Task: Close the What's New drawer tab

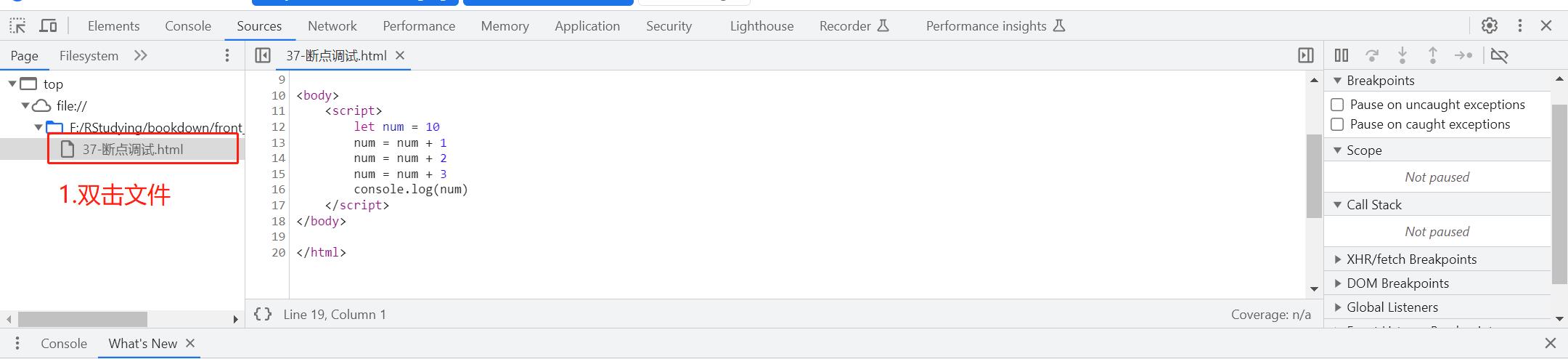Action: click(190, 343)
